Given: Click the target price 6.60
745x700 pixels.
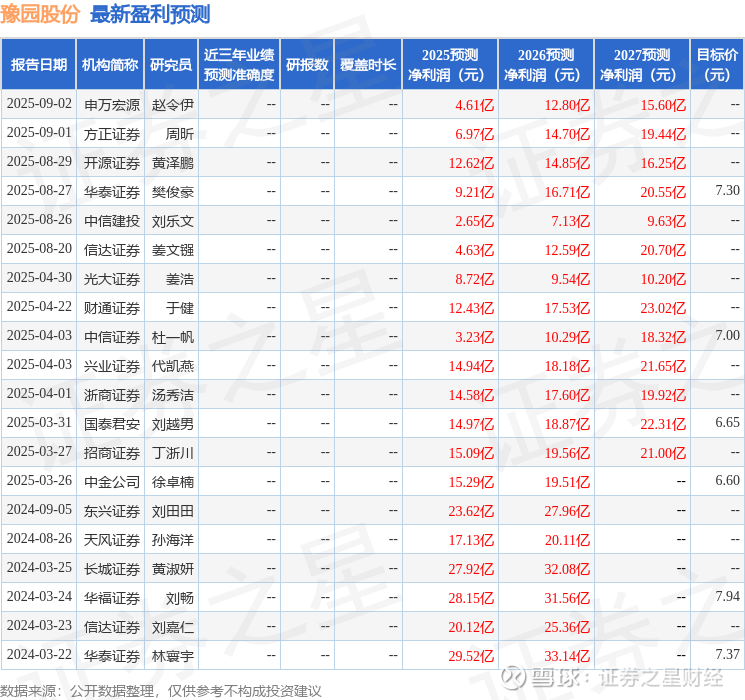Looking at the screenshot, I should 727,480.
